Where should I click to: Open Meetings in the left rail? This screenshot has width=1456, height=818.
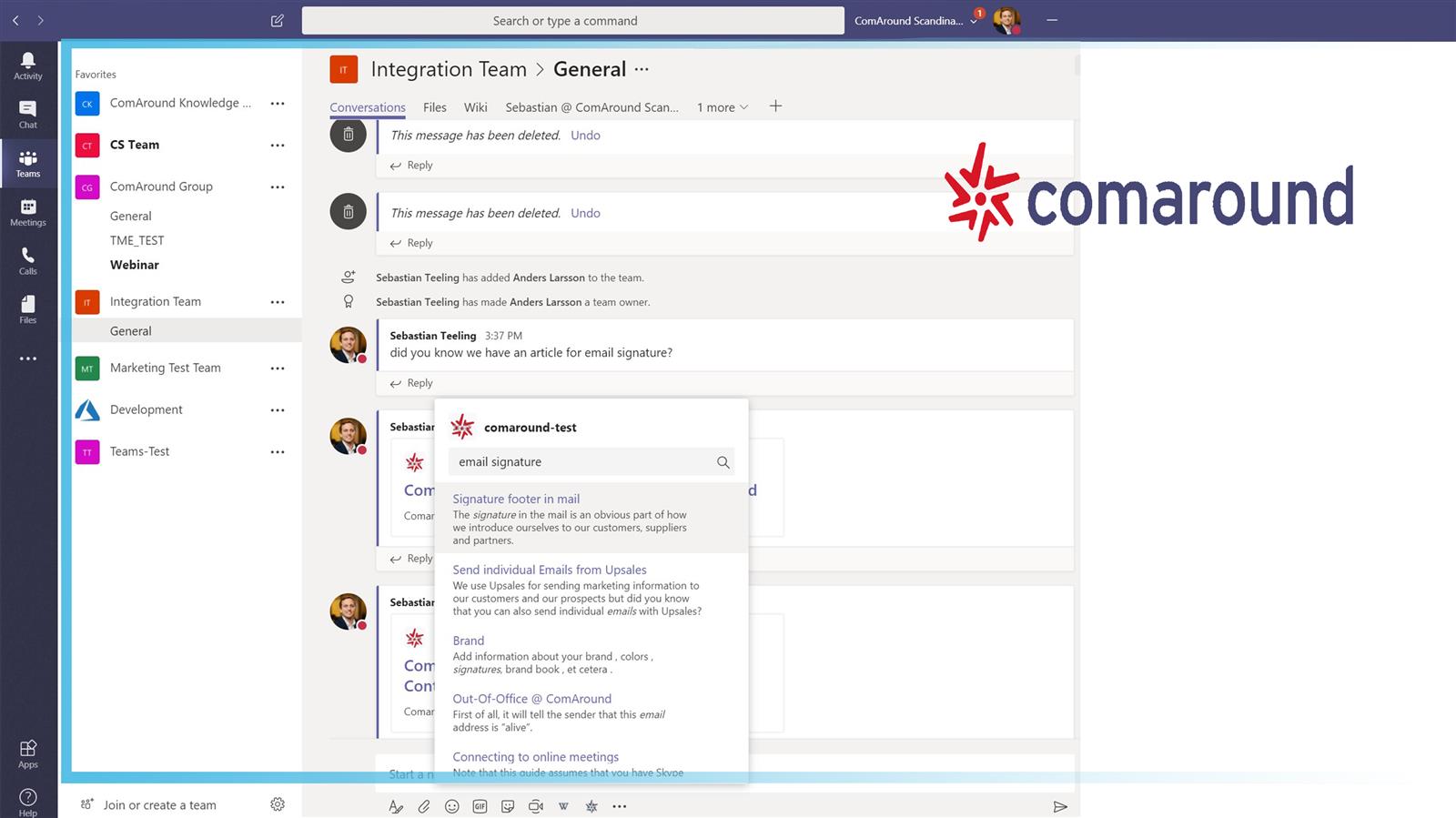click(x=28, y=212)
